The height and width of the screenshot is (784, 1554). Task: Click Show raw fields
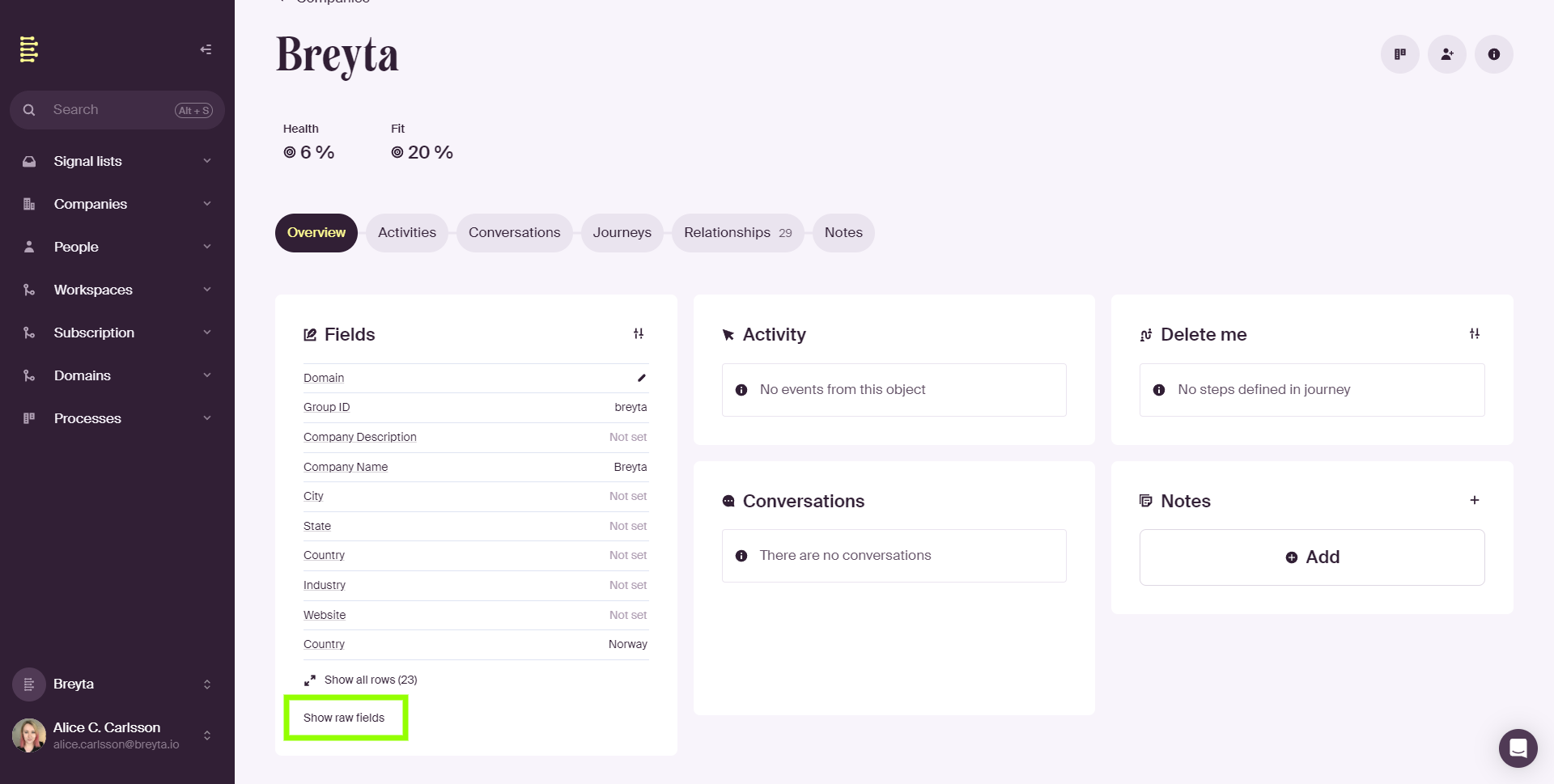coord(344,718)
